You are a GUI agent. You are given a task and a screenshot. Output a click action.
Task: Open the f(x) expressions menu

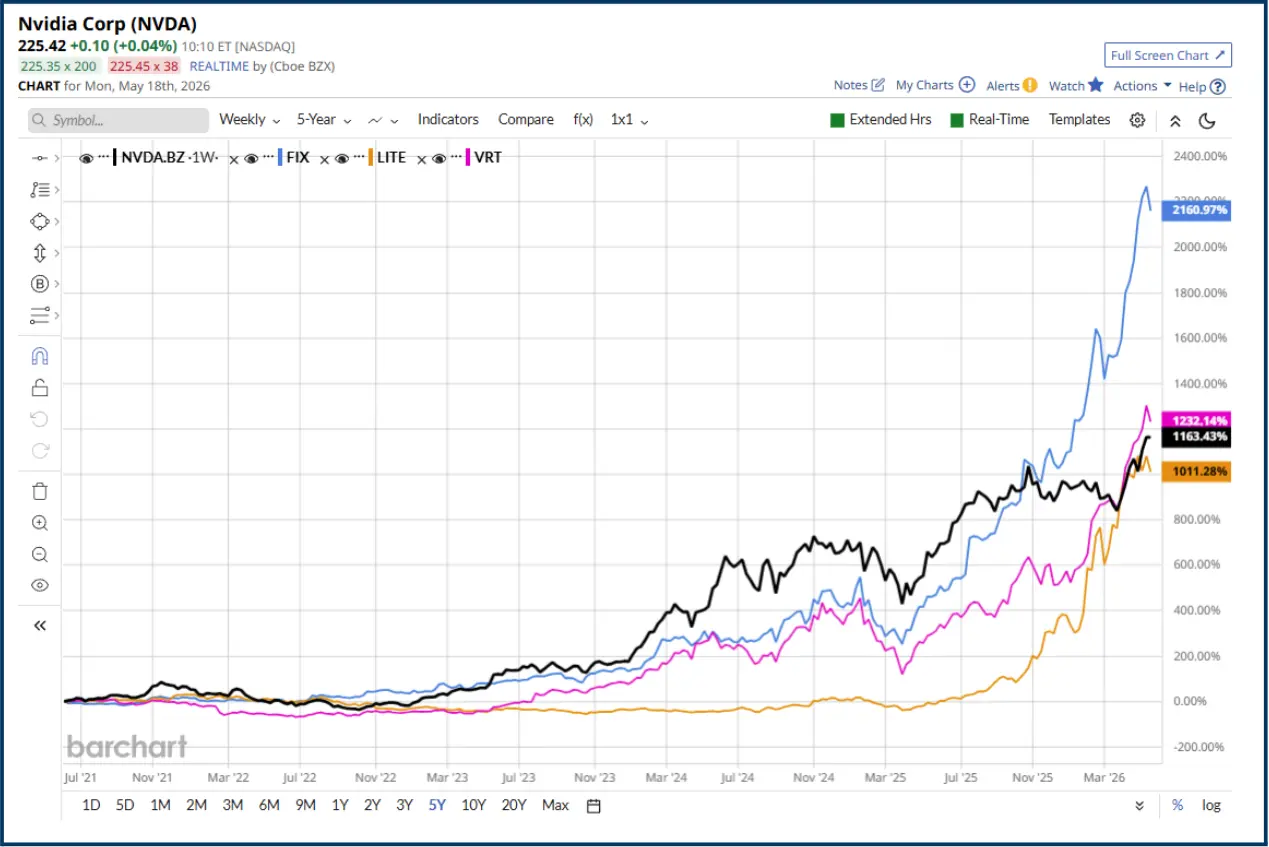583,119
